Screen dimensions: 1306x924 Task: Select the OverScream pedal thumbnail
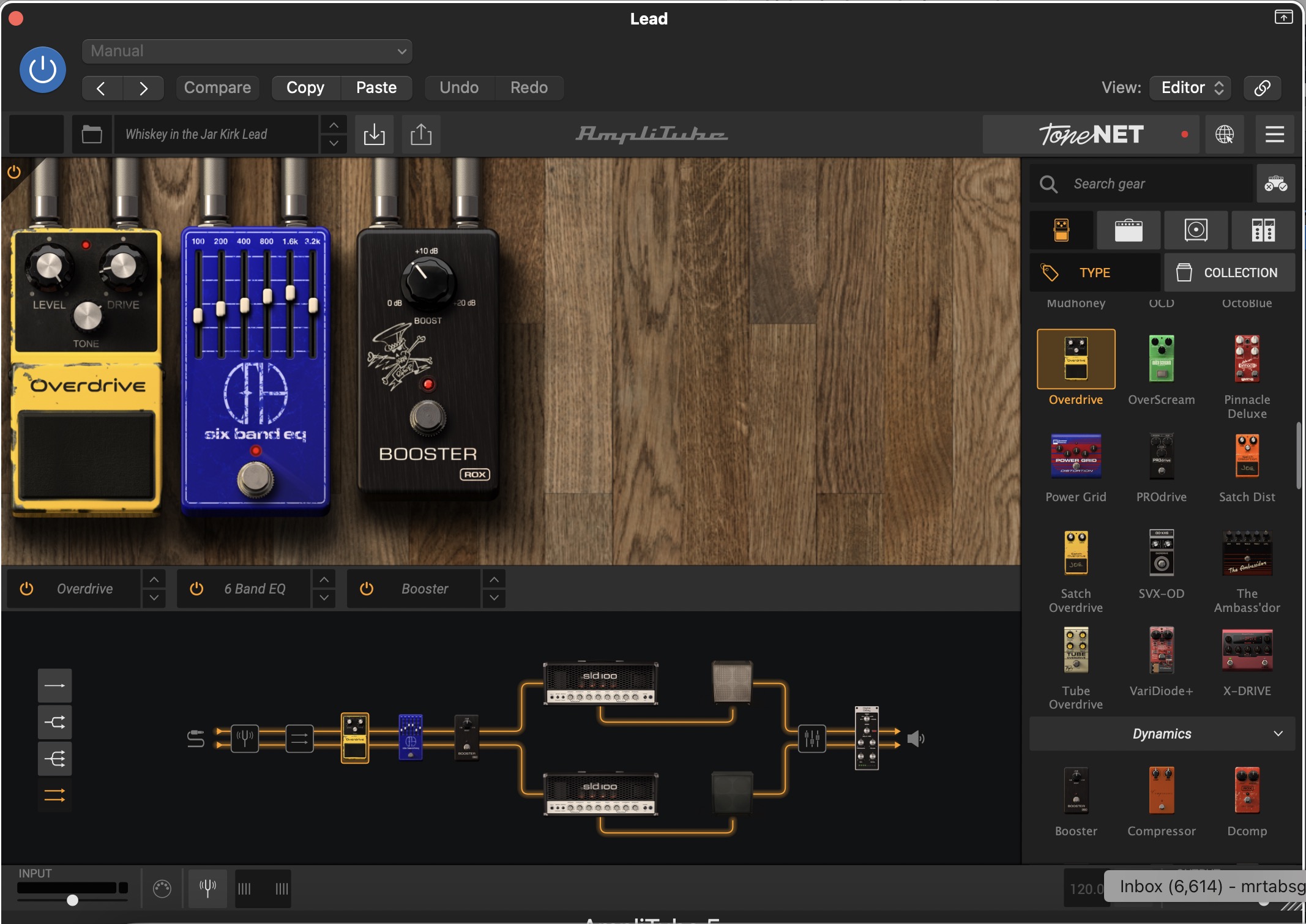(1161, 359)
